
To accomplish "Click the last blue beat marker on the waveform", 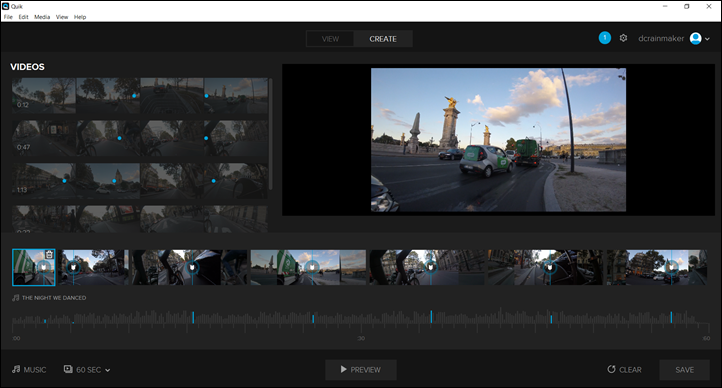I will pyautogui.click(x=671, y=317).
